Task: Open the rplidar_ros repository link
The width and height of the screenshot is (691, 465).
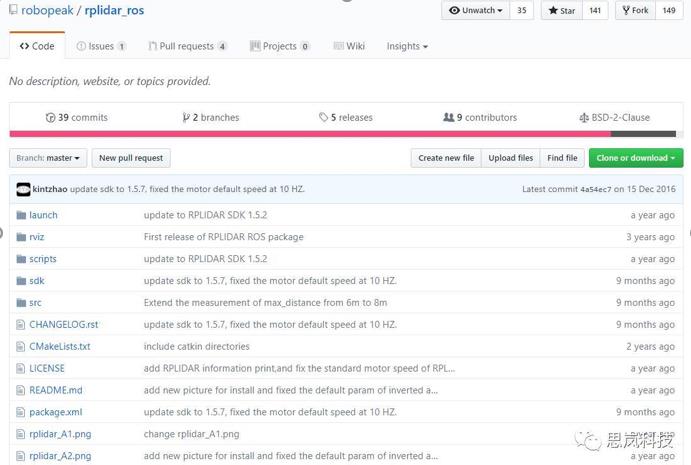Action: (x=114, y=10)
